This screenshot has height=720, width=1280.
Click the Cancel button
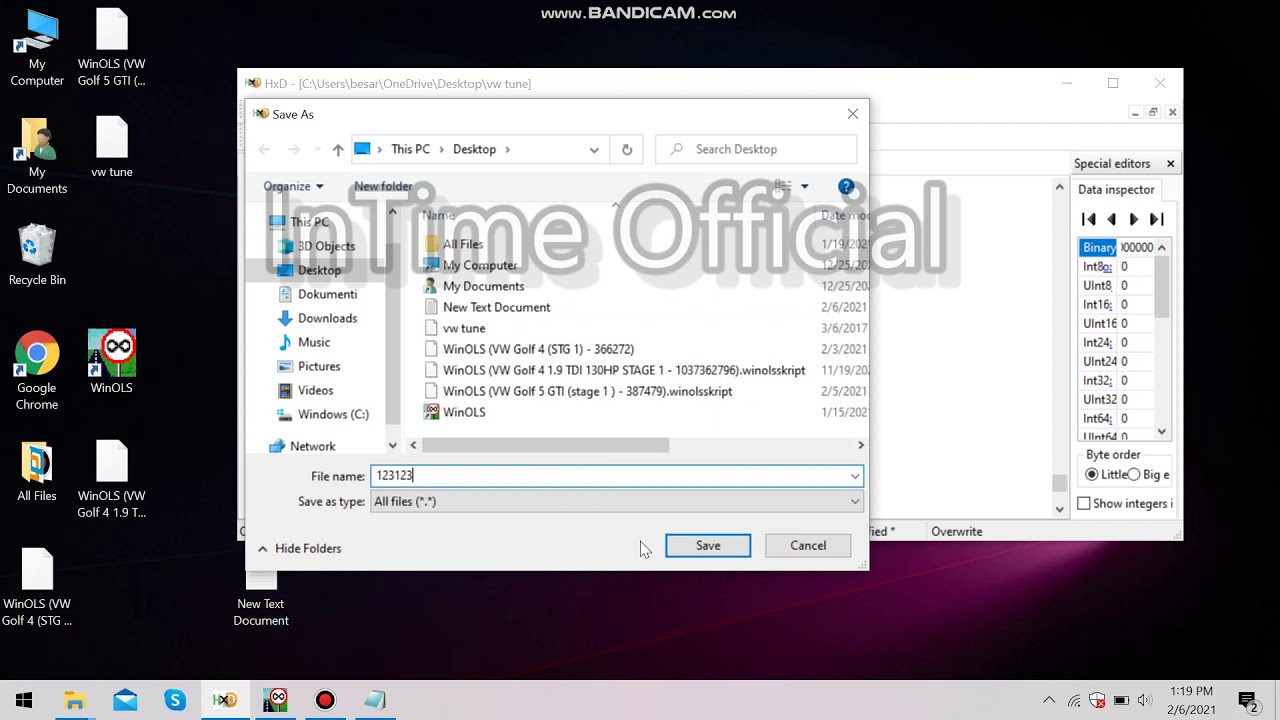[x=808, y=545]
